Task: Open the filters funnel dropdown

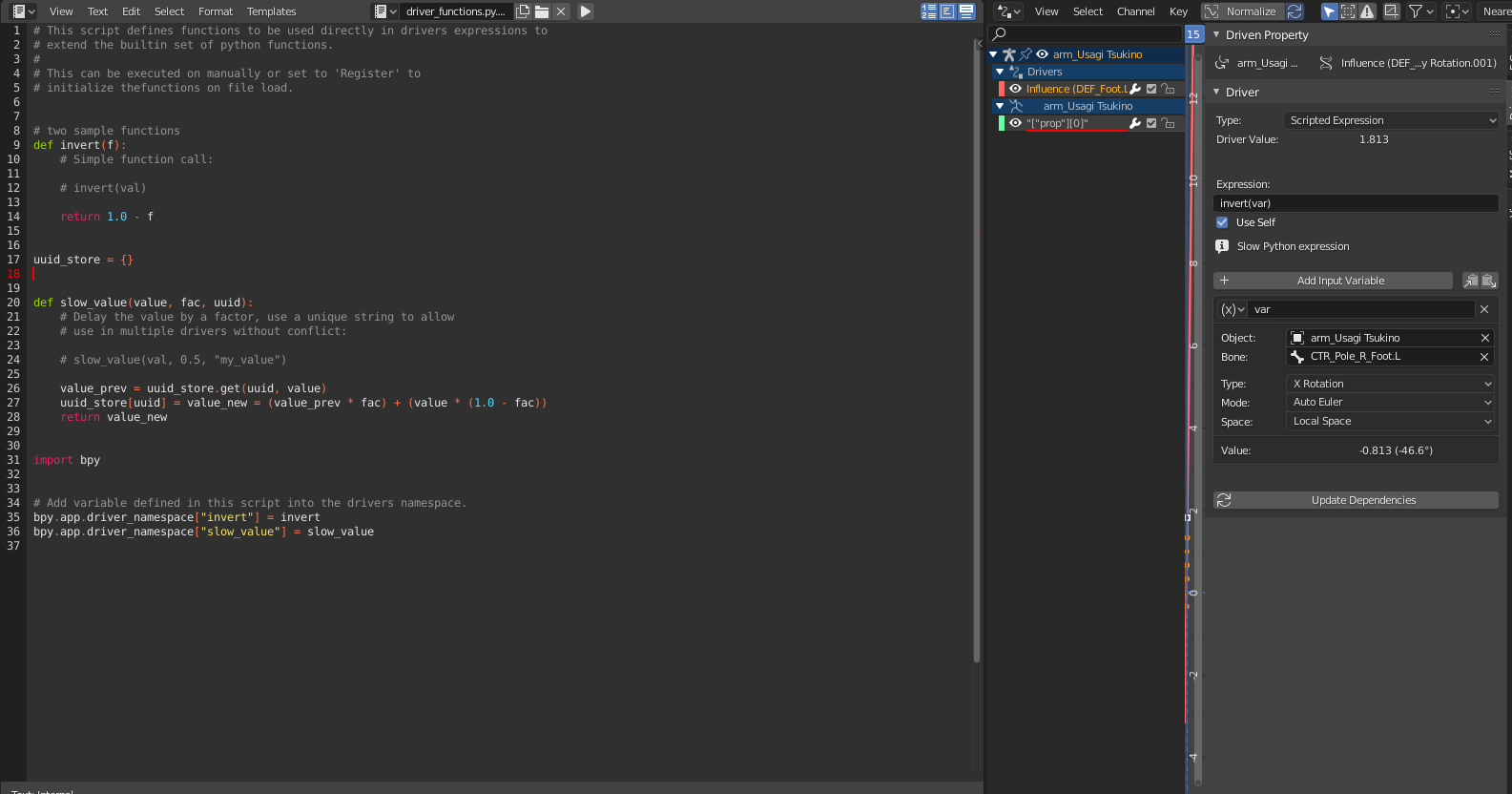Action: [1421, 11]
